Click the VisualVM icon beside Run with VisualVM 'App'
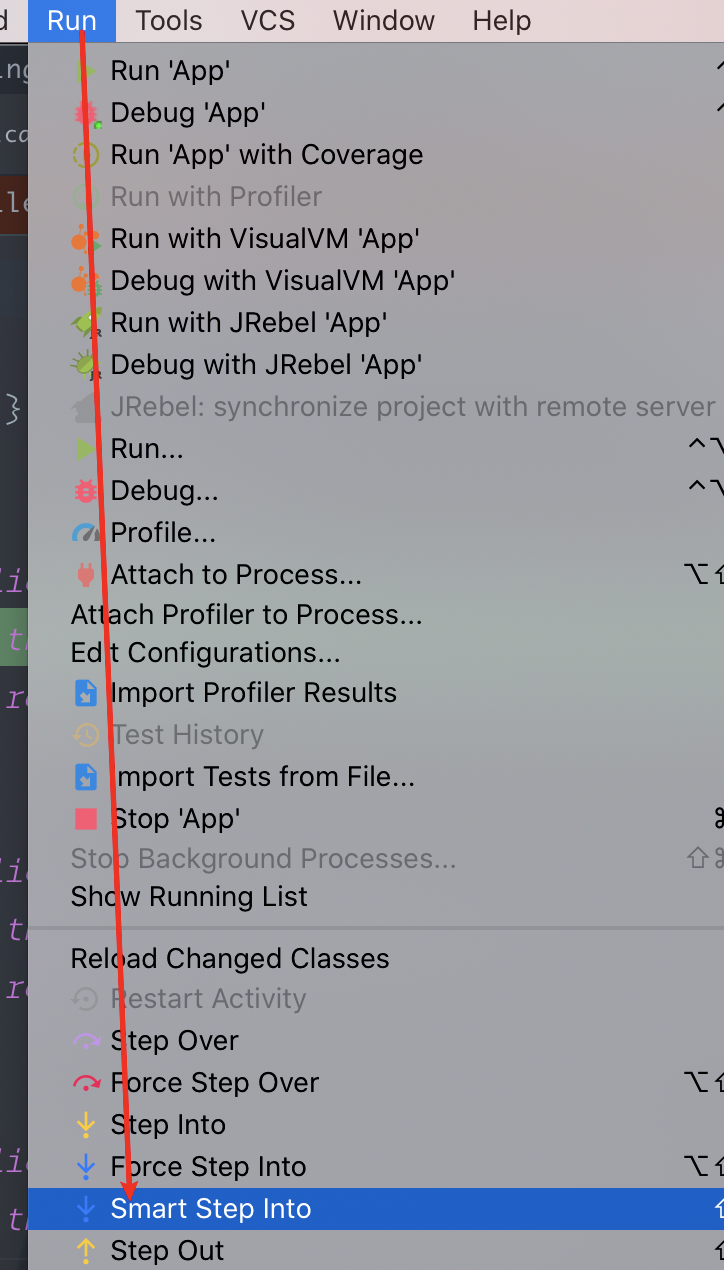The height and width of the screenshot is (1270, 724). point(86,239)
